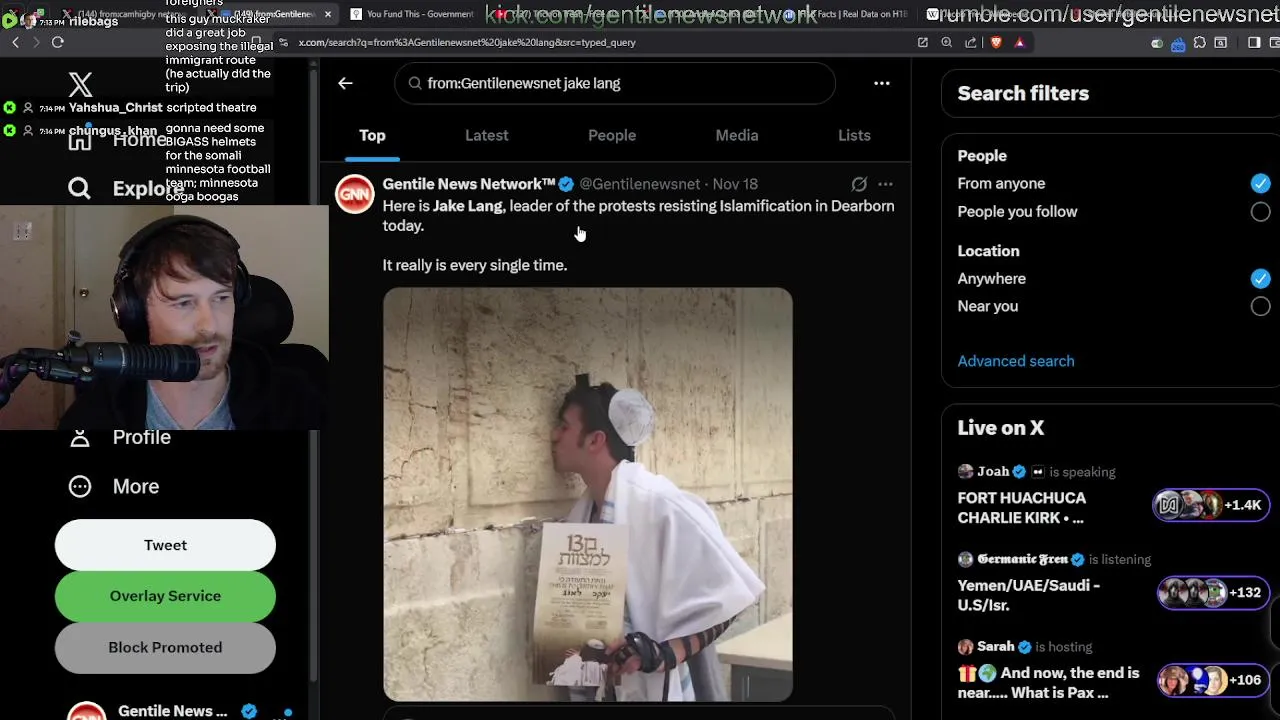Click the +1.4K listeners avatar badge
Screen dimensions: 1280x720
point(1210,505)
